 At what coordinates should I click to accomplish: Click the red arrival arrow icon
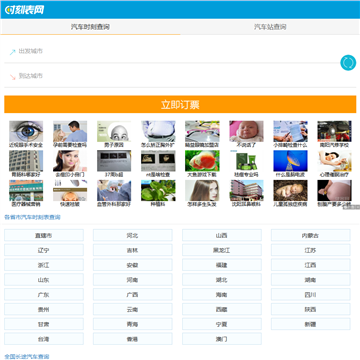click(x=13, y=77)
